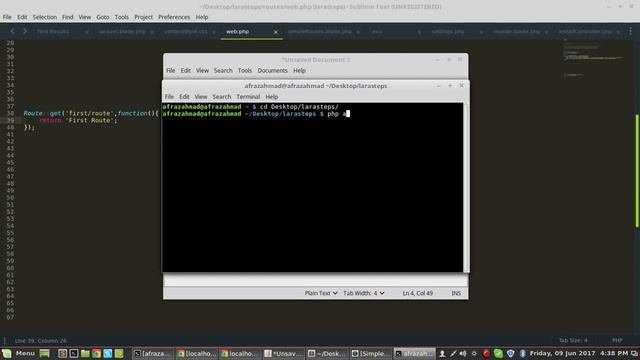Switch to first '[afraza...' taskbar window
Viewport: 640px width, 360px height.
(x=152, y=353)
